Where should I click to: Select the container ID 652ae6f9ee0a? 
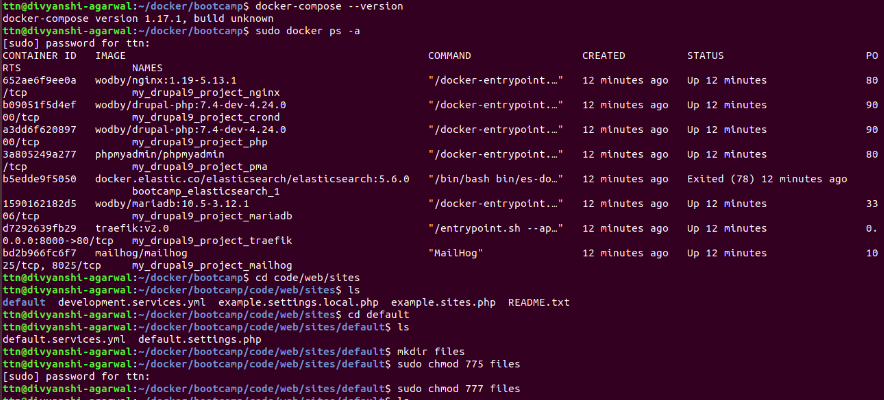pos(39,80)
